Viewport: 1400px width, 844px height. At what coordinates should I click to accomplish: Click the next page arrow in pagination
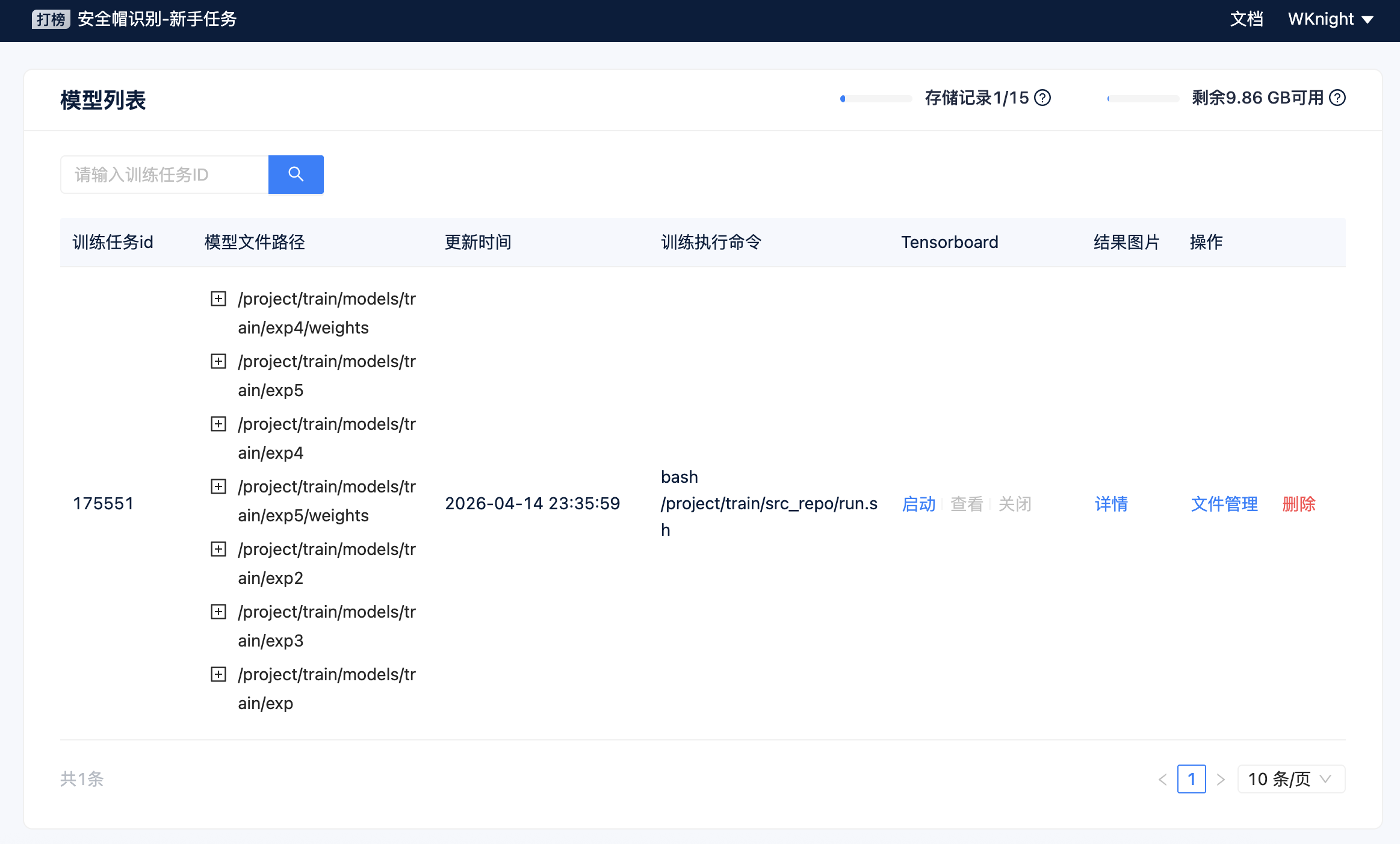tap(1221, 778)
